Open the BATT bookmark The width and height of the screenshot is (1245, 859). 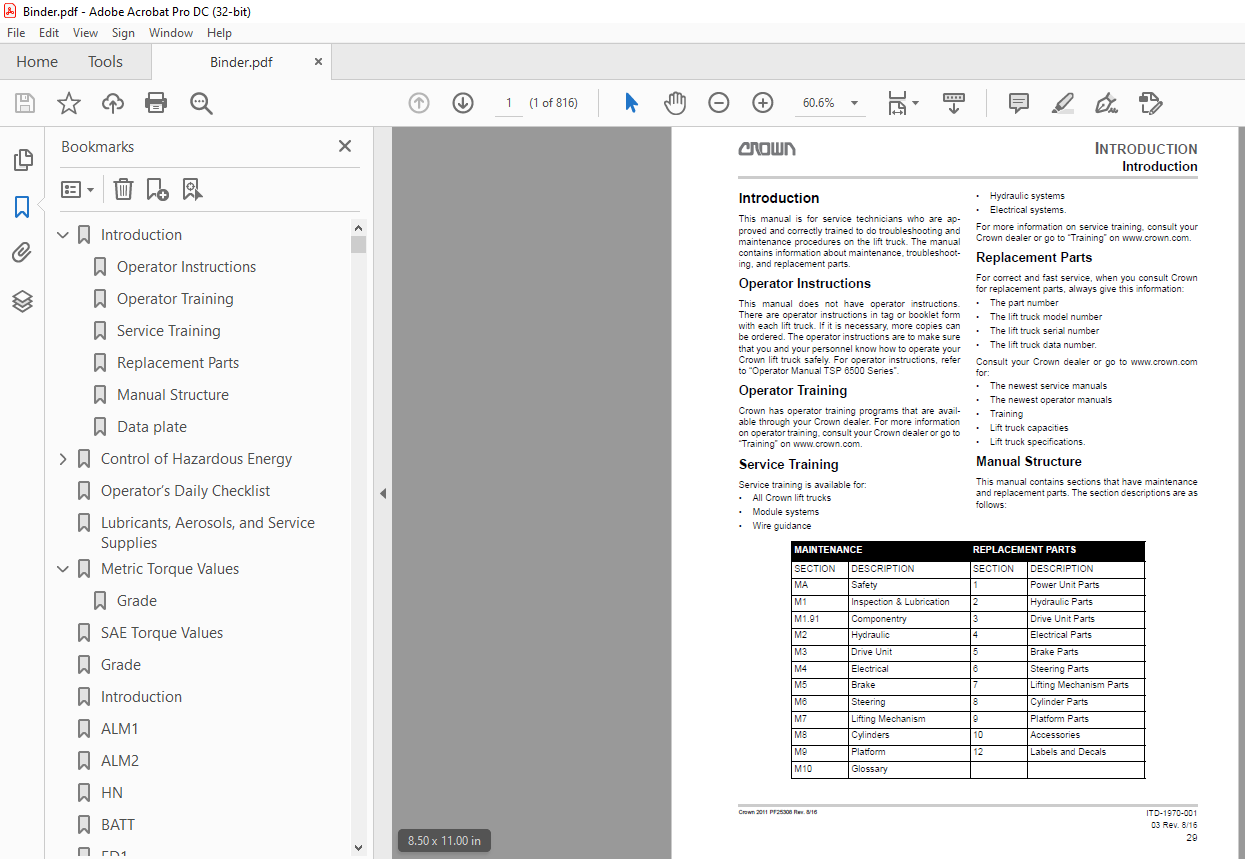[117, 825]
